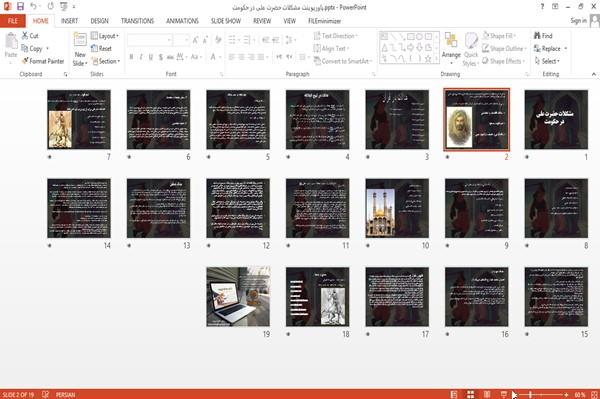Insert a New Slide using the icon
600x399 pixels.
coord(80,40)
